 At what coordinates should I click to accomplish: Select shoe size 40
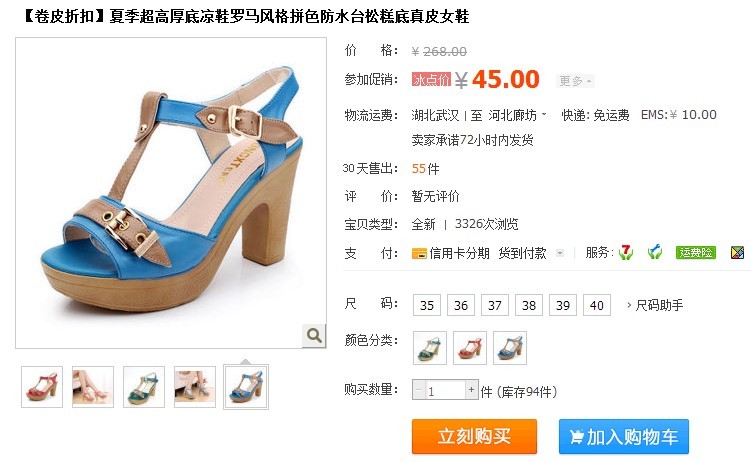pos(597,305)
